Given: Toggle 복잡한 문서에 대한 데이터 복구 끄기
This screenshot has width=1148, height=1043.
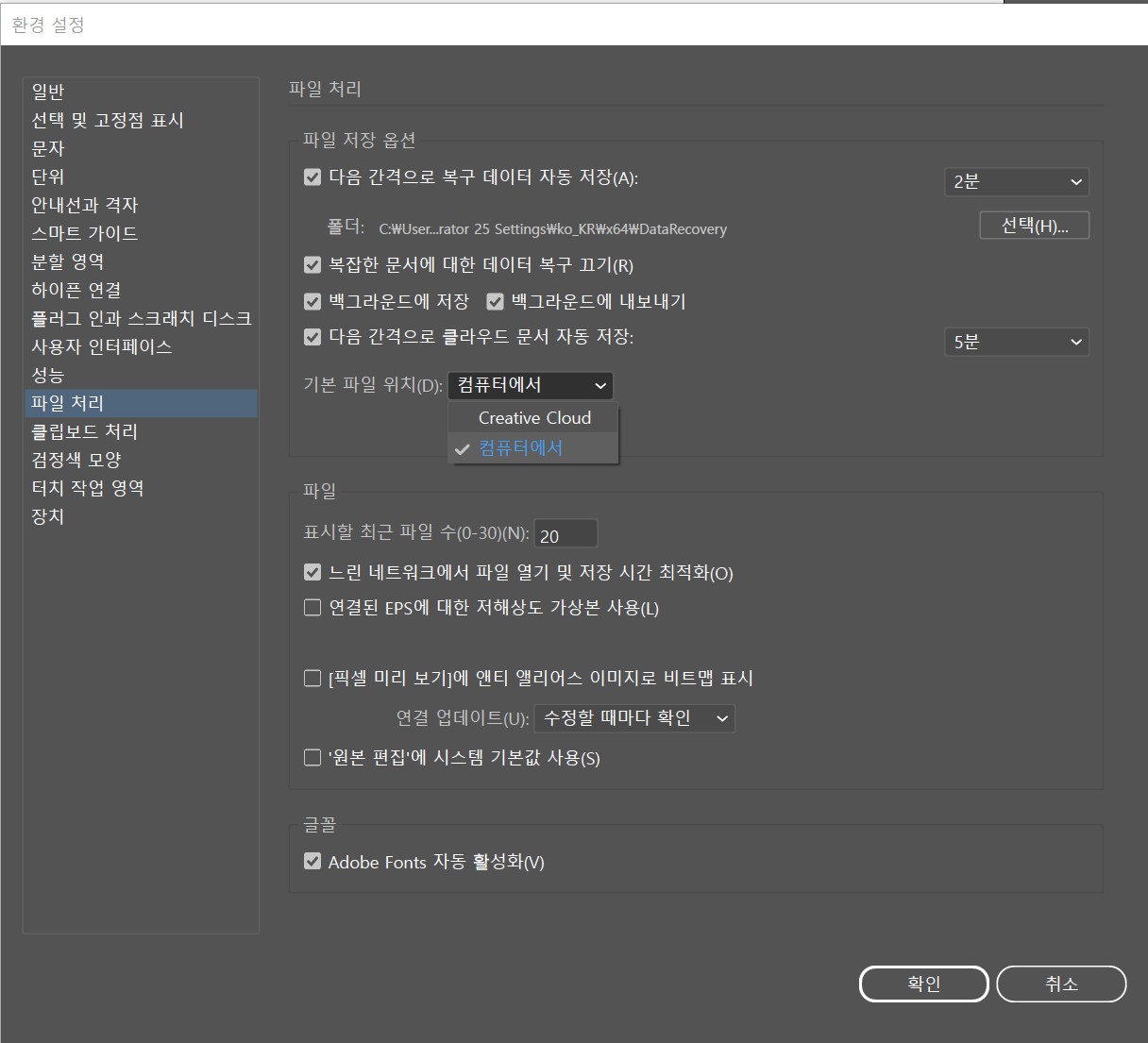Looking at the screenshot, I should point(312,265).
